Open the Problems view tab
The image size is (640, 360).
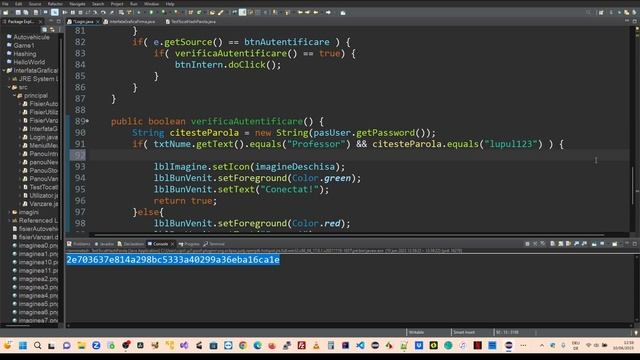point(79,244)
